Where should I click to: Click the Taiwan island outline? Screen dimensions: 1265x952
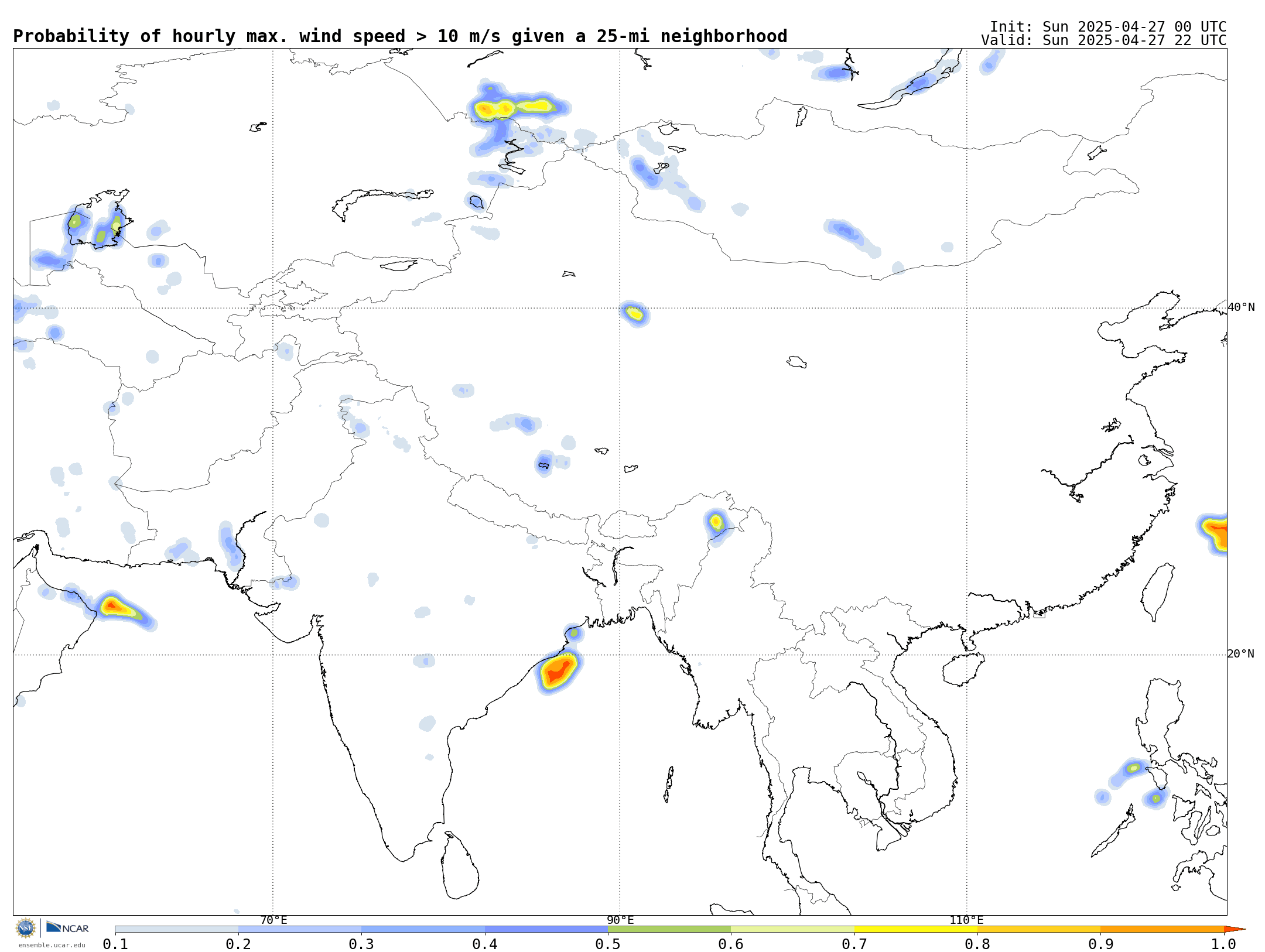(x=1158, y=592)
